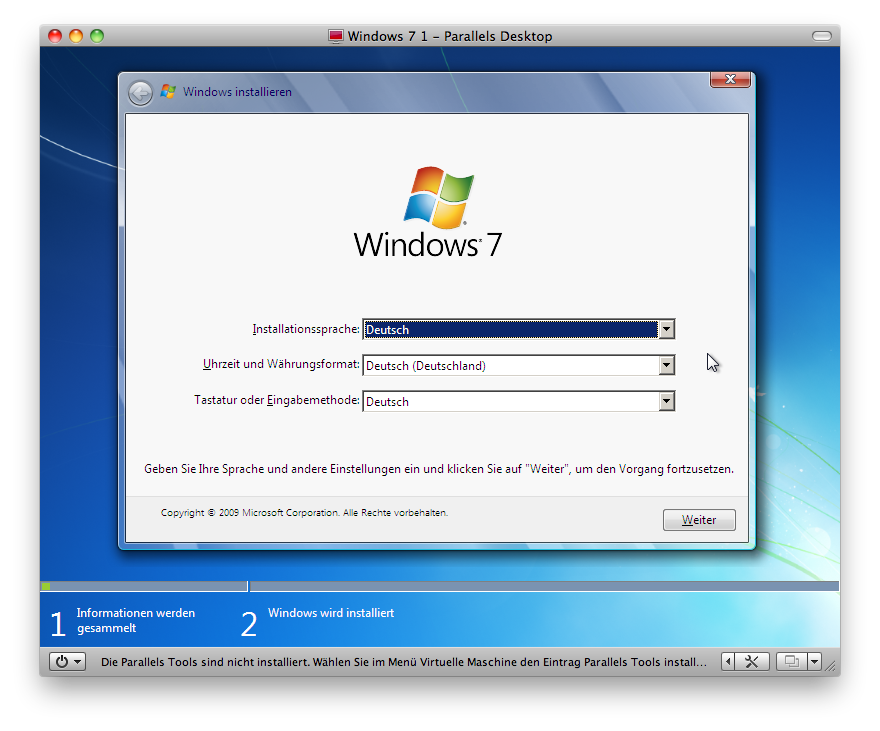Viewport: 880px width, 731px height.
Task: Click the Parallels Tools wrench icon
Action: point(752,661)
